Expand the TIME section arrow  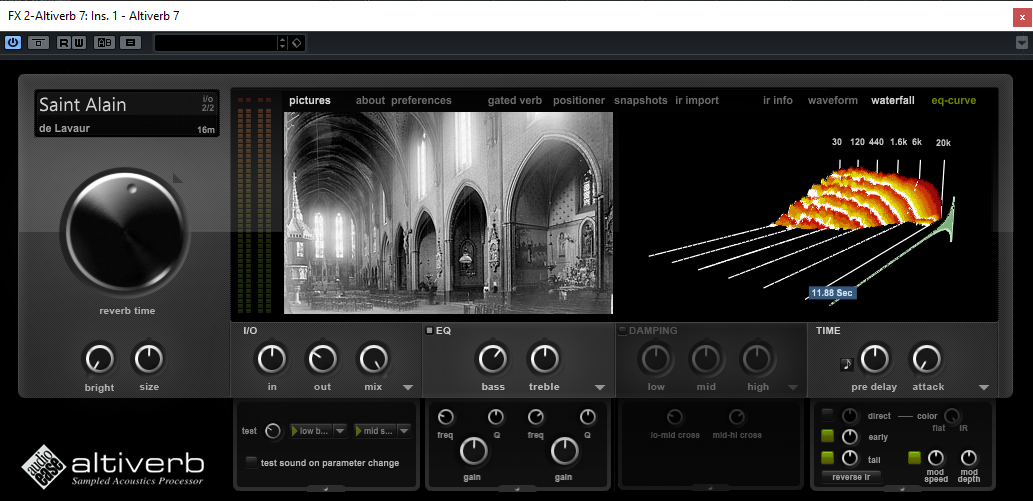(x=984, y=388)
